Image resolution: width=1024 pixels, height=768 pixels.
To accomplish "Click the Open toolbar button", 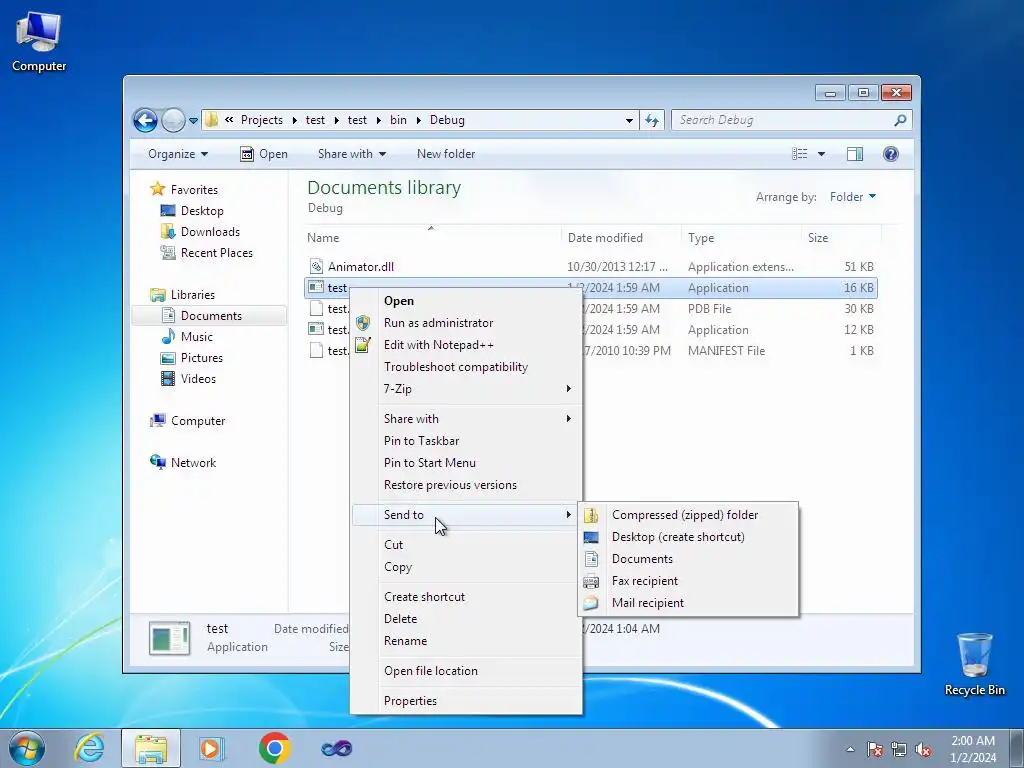I will pyautogui.click(x=264, y=154).
